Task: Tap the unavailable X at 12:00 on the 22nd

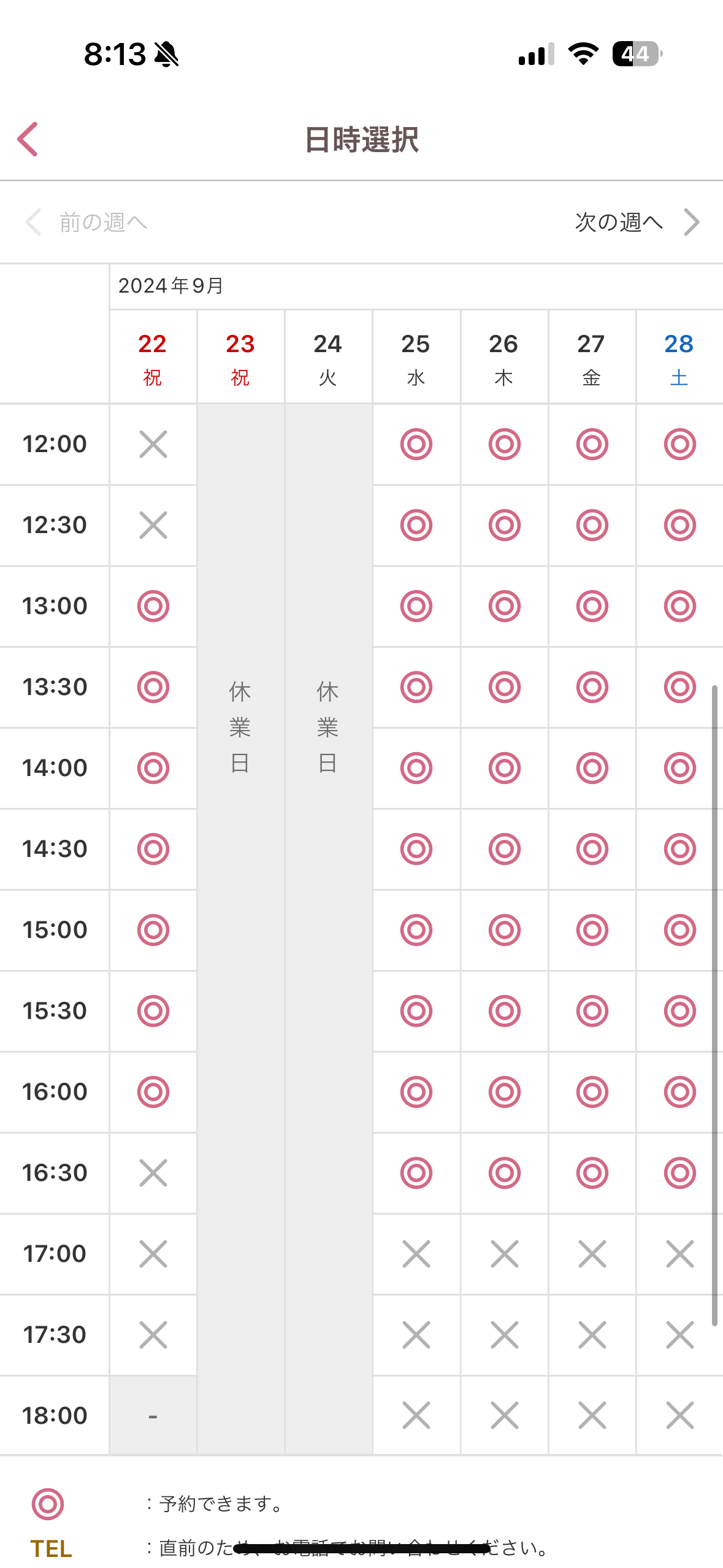Action: pyautogui.click(x=153, y=444)
